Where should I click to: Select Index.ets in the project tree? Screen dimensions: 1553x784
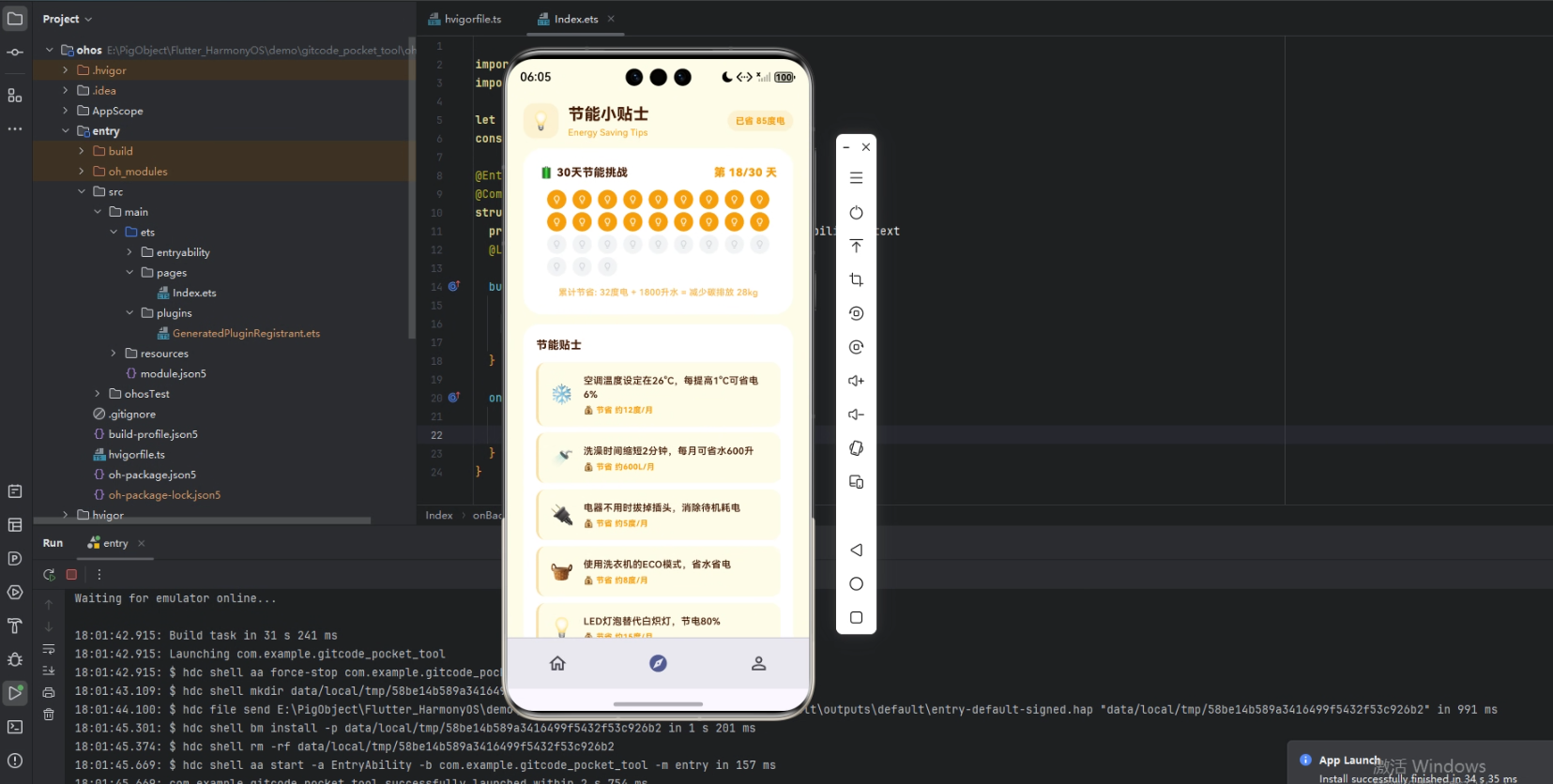coord(187,293)
